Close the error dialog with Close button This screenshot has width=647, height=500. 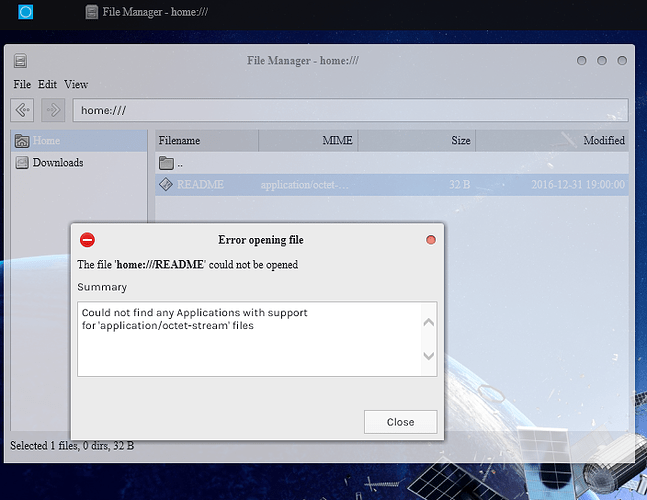(400, 422)
